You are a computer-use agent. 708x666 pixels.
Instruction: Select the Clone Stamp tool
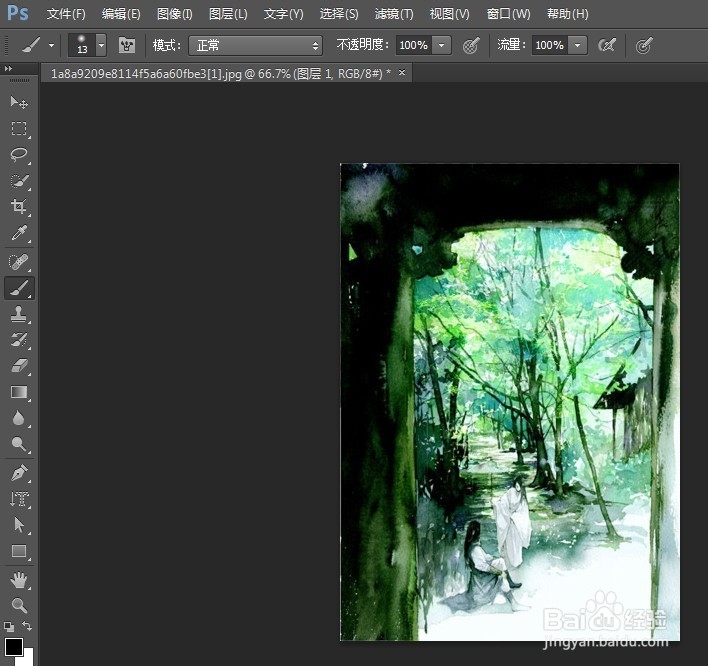tap(19, 314)
